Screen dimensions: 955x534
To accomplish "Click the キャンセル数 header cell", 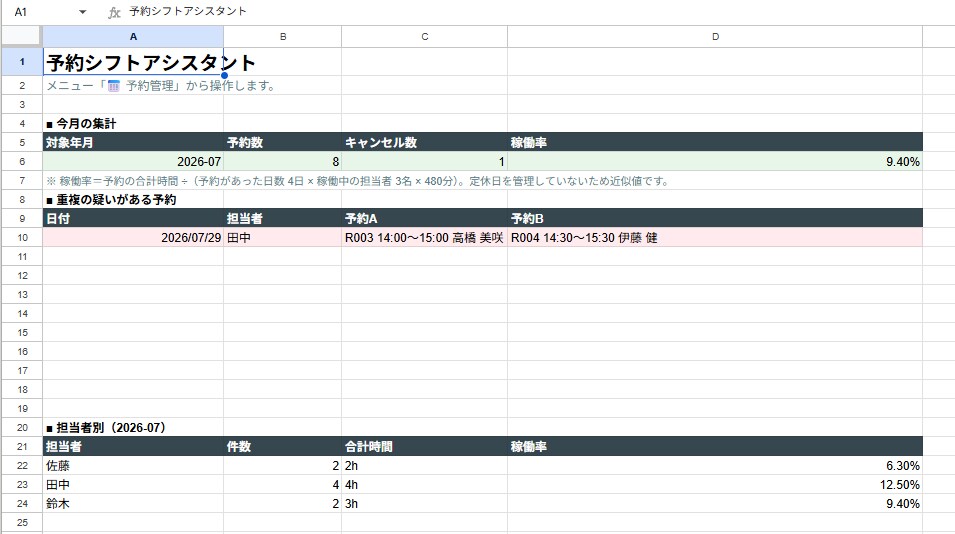I will pyautogui.click(x=425, y=142).
